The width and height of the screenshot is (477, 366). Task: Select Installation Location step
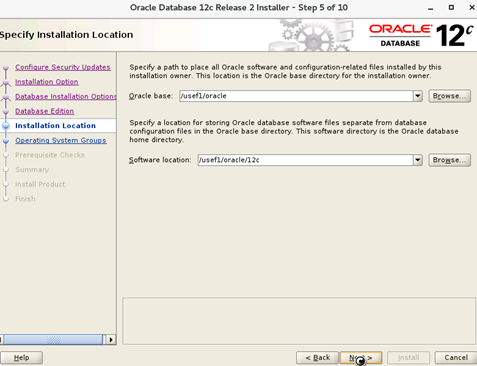(55, 126)
